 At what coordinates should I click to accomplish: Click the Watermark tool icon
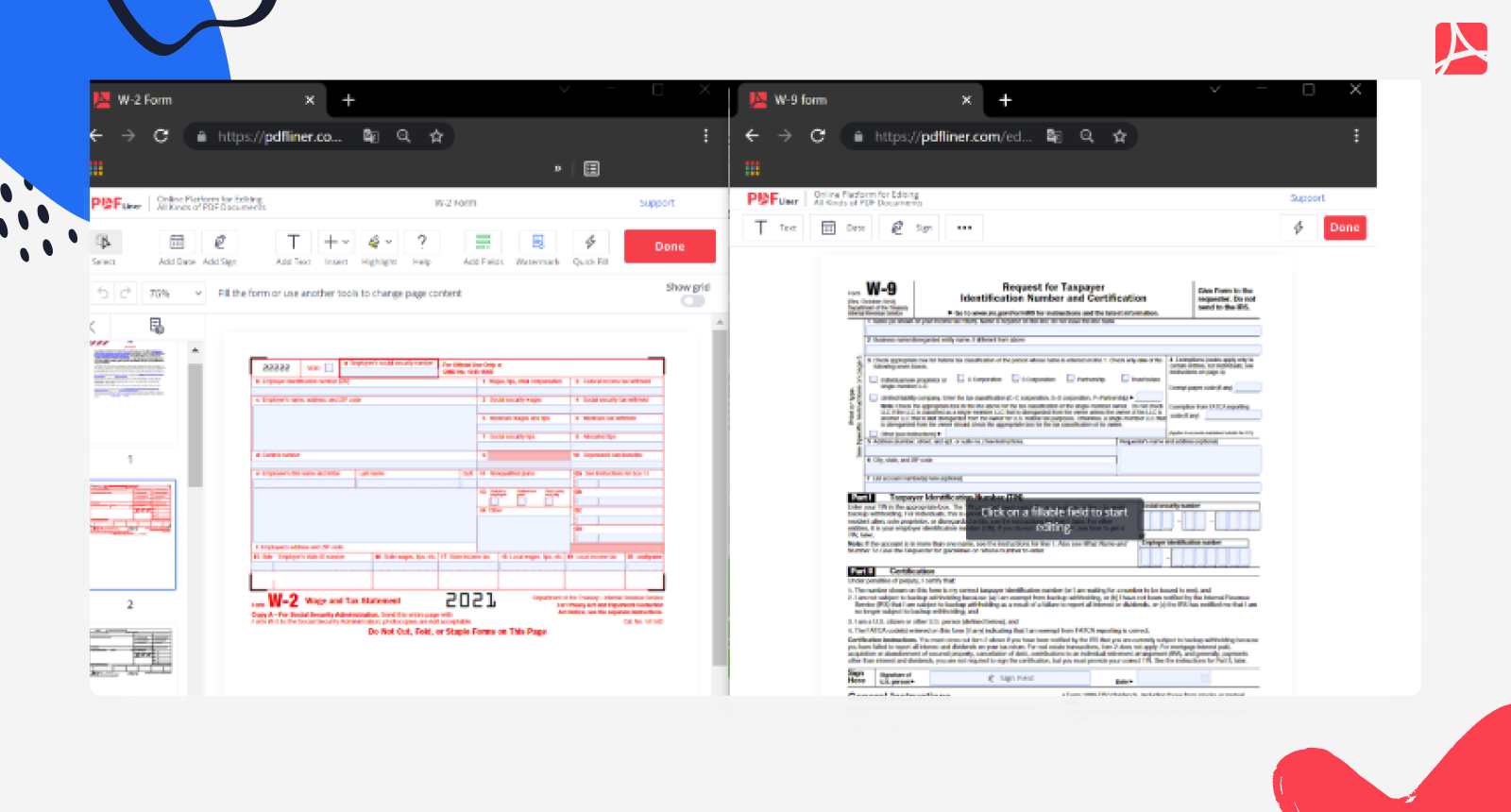click(537, 242)
